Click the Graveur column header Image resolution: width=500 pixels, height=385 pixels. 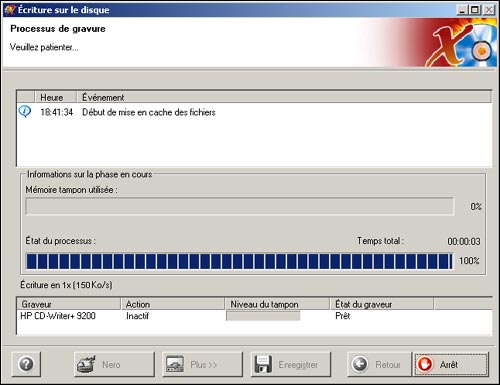[68, 304]
